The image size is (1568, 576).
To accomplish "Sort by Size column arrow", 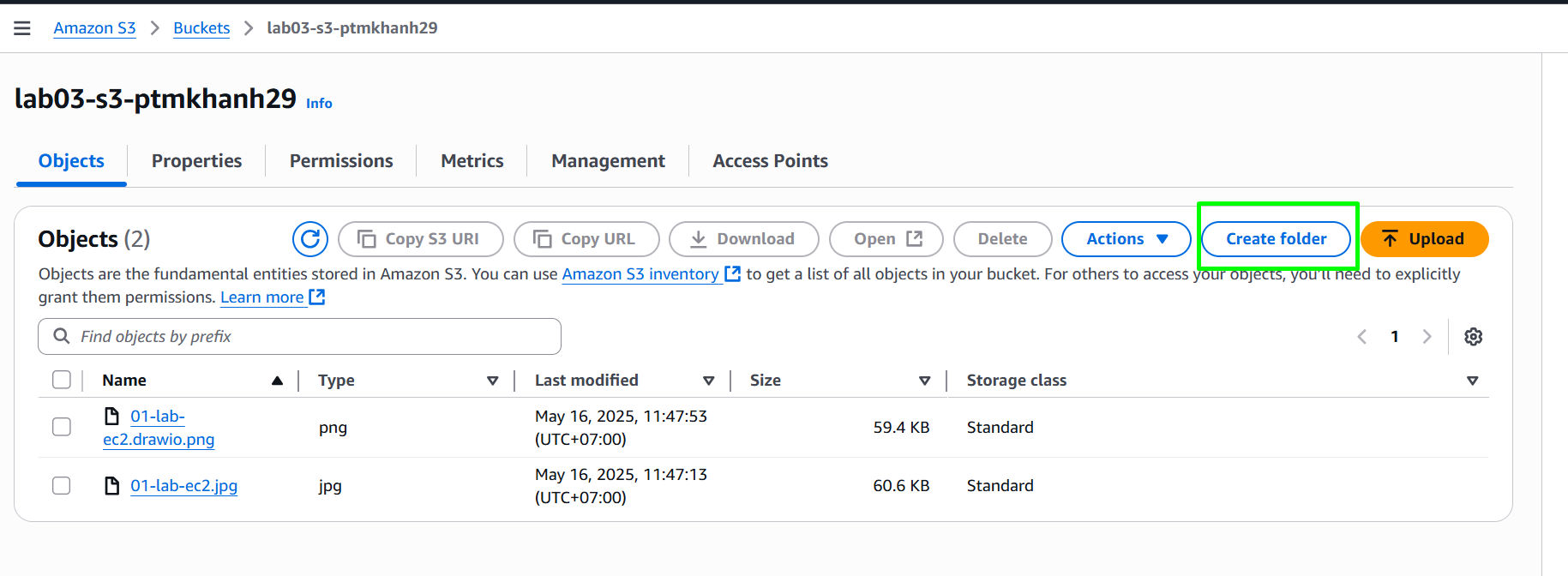I will (925, 381).
